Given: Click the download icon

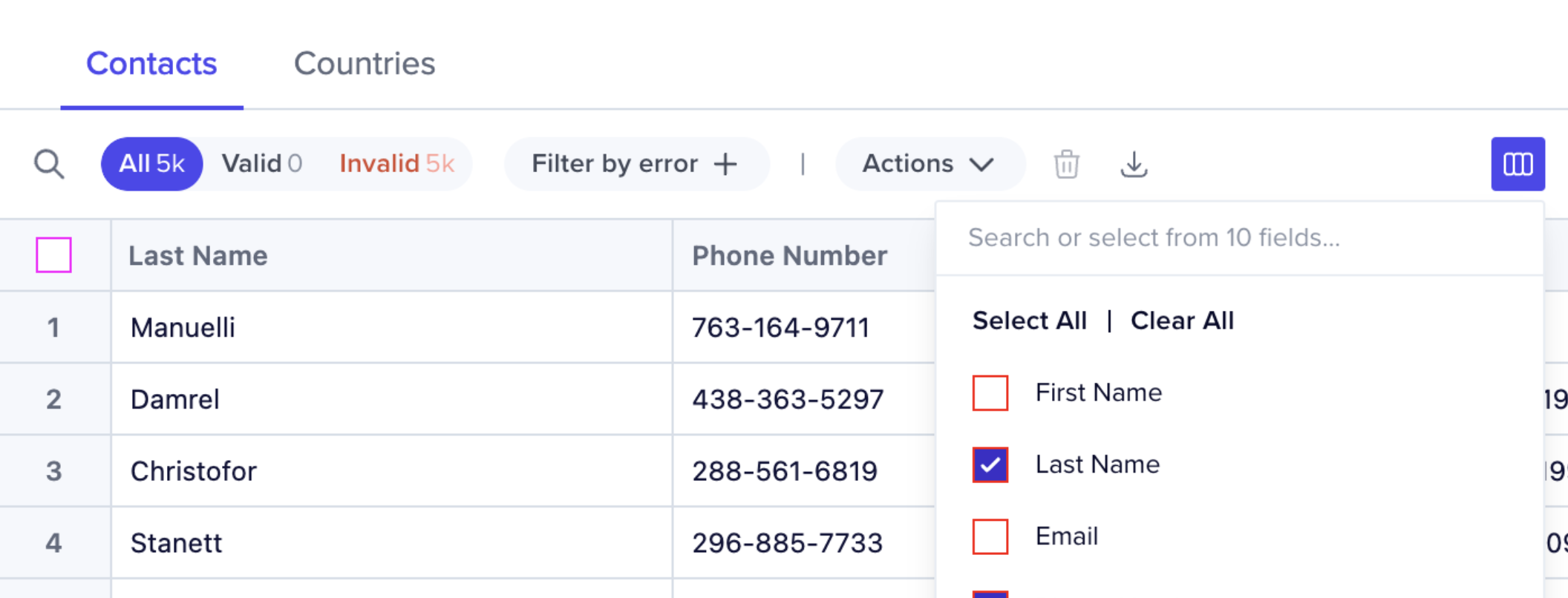Looking at the screenshot, I should (x=1134, y=164).
